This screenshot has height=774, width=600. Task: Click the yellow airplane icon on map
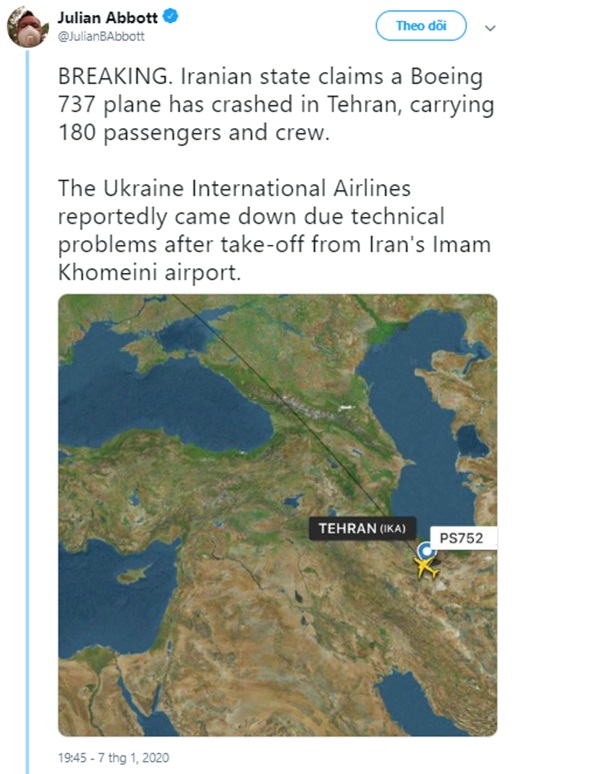click(428, 568)
